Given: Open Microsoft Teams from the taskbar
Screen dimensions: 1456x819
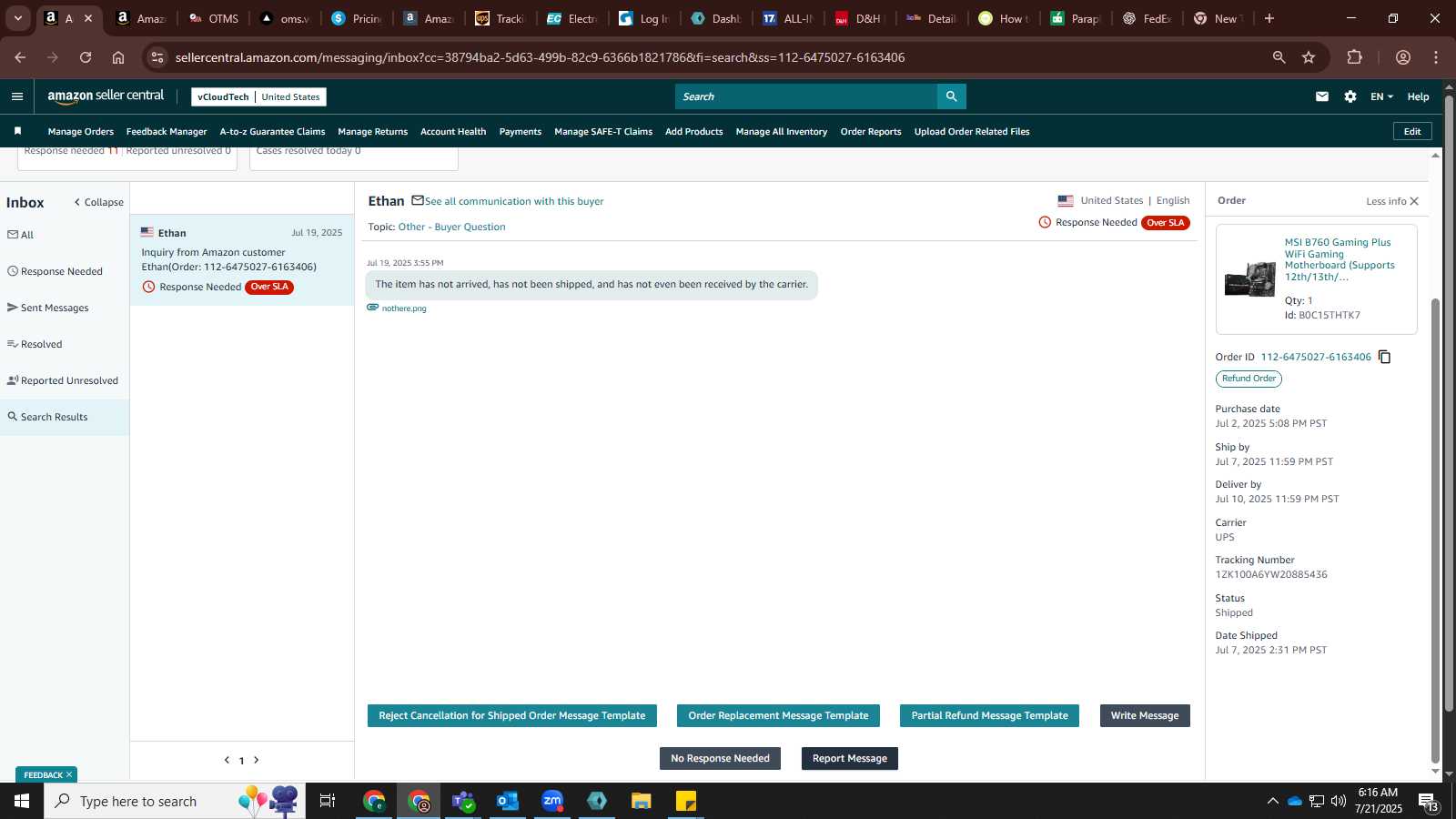Looking at the screenshot, I should [463, 801].
